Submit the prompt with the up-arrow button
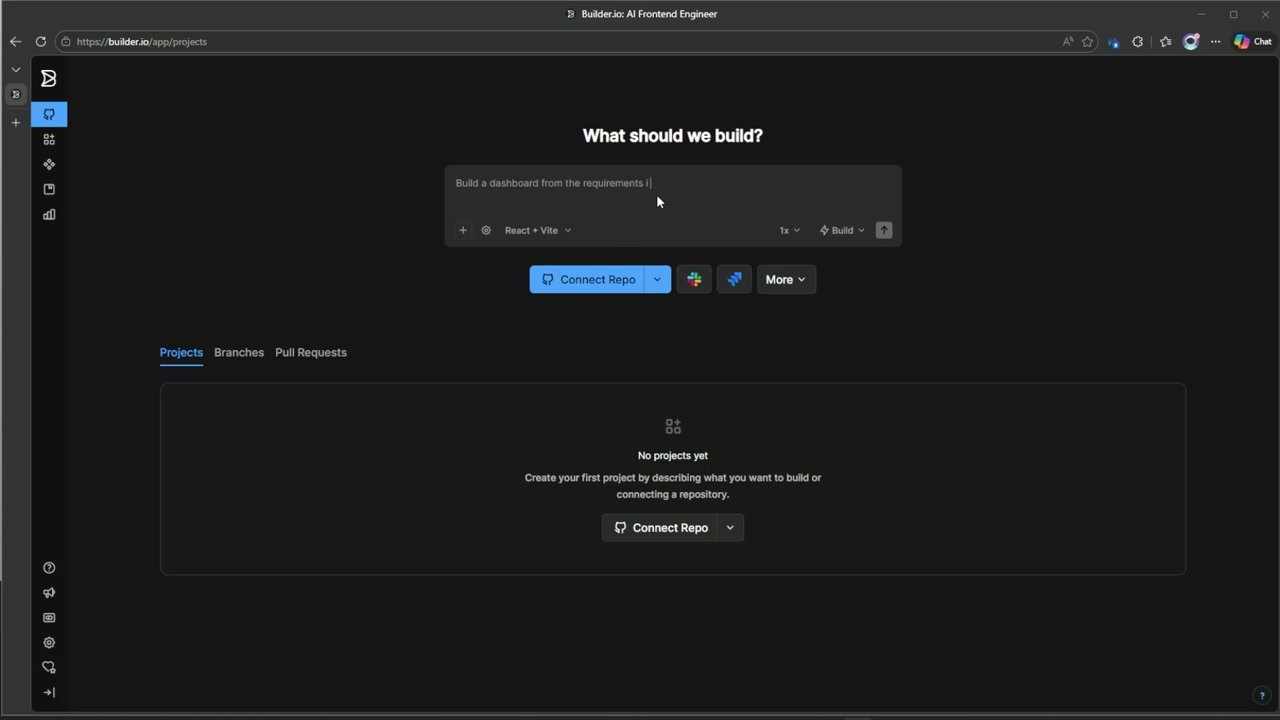Image resolution: width=1280 pixels, height=720 pixels. (883, 230)
